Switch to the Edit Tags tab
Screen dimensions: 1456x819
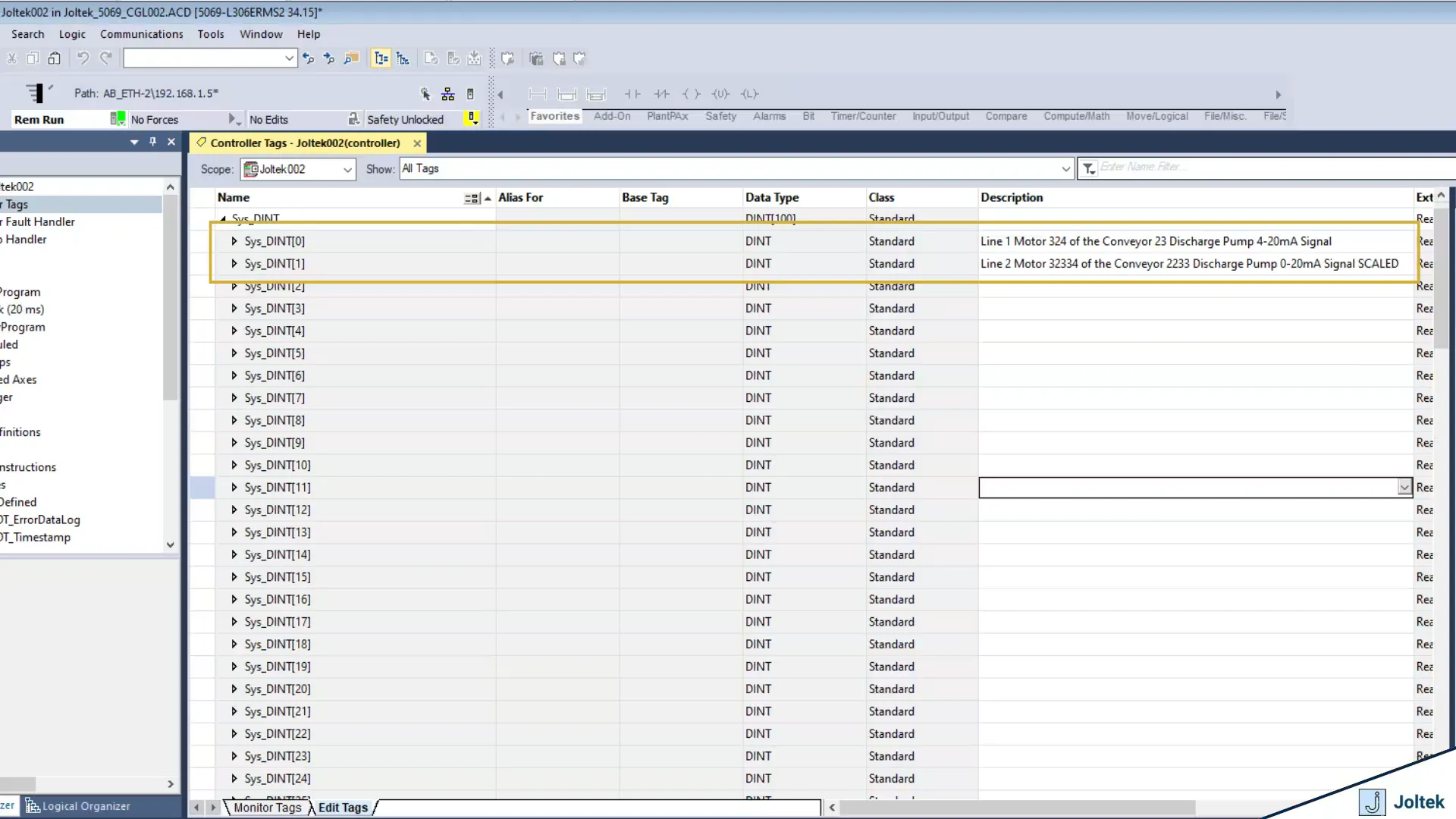pos(343,808)
